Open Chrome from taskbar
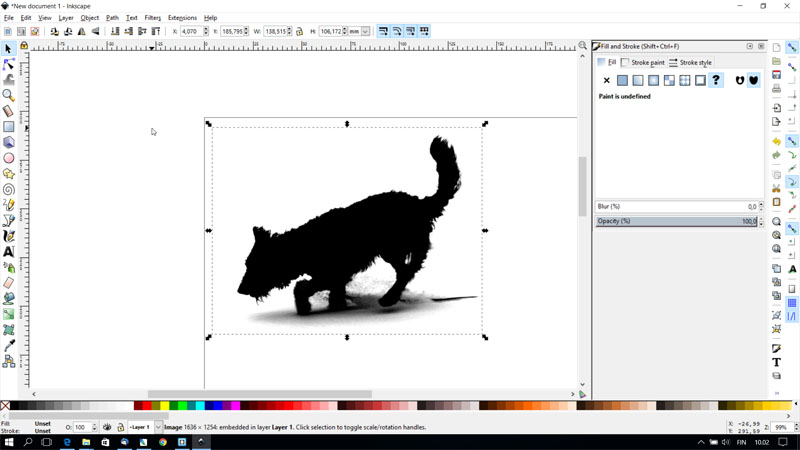The width and height of the screenshot is (800, 450). click(x=163, y=442)
